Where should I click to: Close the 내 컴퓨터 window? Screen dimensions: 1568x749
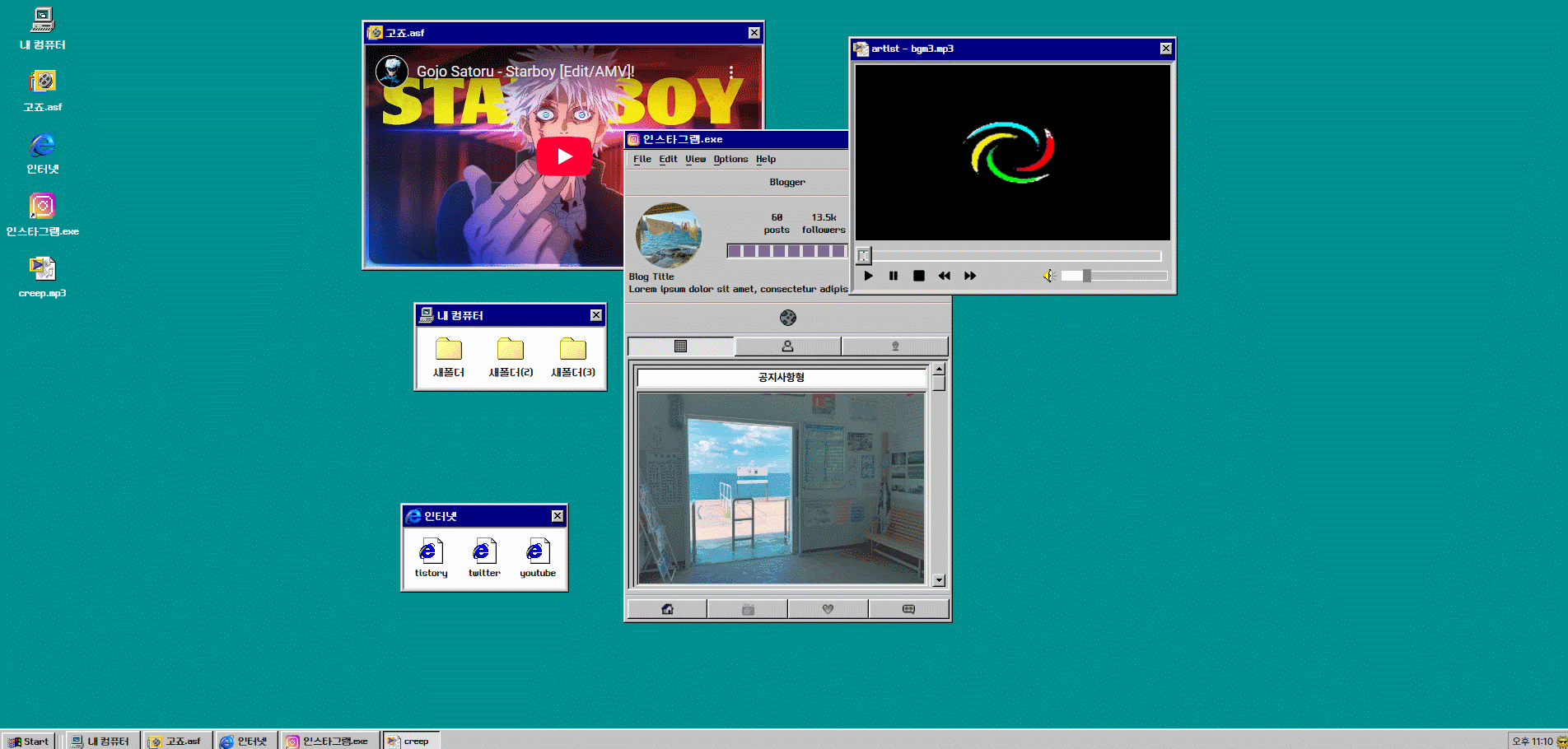coord(596,315)
